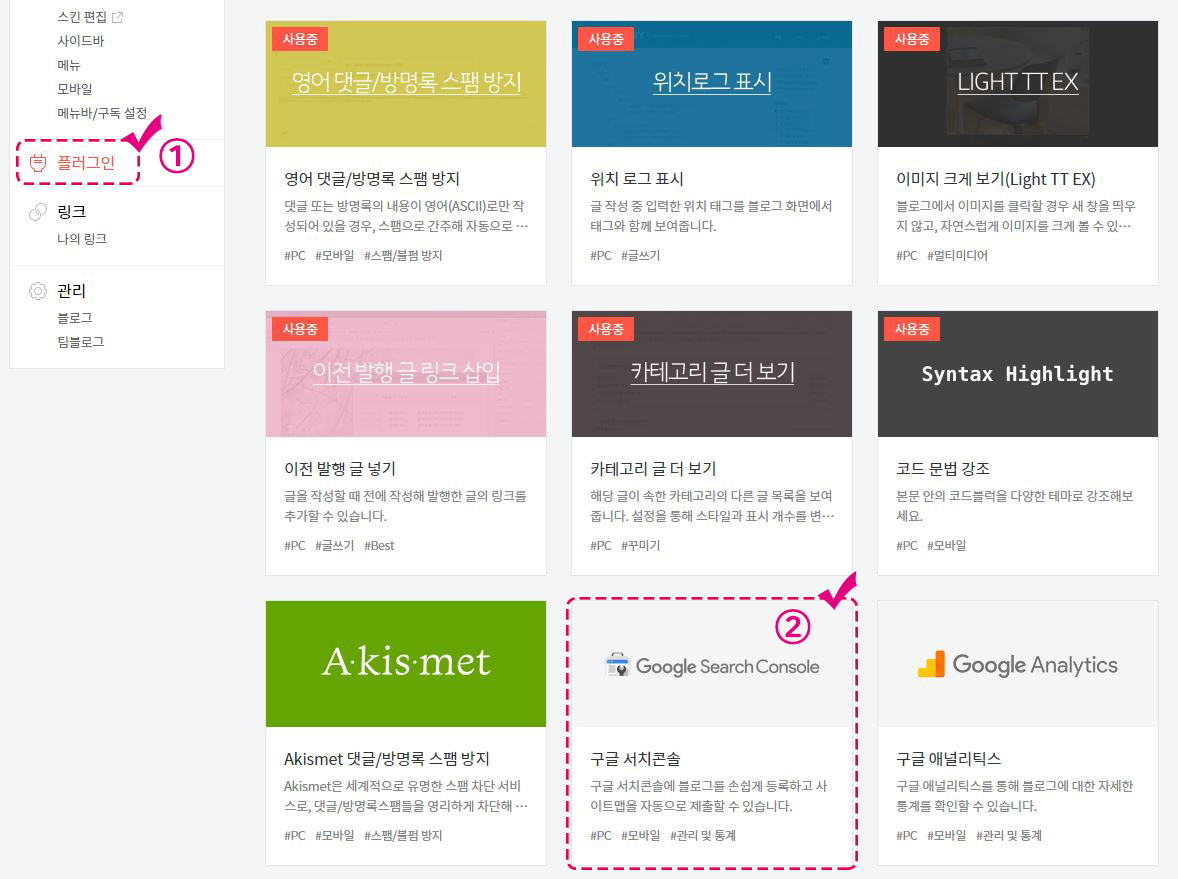The width and height of the screenshot is (1178, 879).
Task: Click #멀티미디어 tag under Light TT EX
Action: pyautogui.click(x=957, y=255)
